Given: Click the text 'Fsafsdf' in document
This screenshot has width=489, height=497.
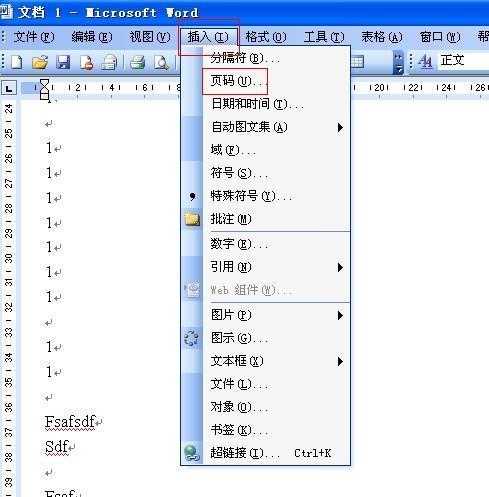Looking at the screenshot, I should [x=70, y=421].
